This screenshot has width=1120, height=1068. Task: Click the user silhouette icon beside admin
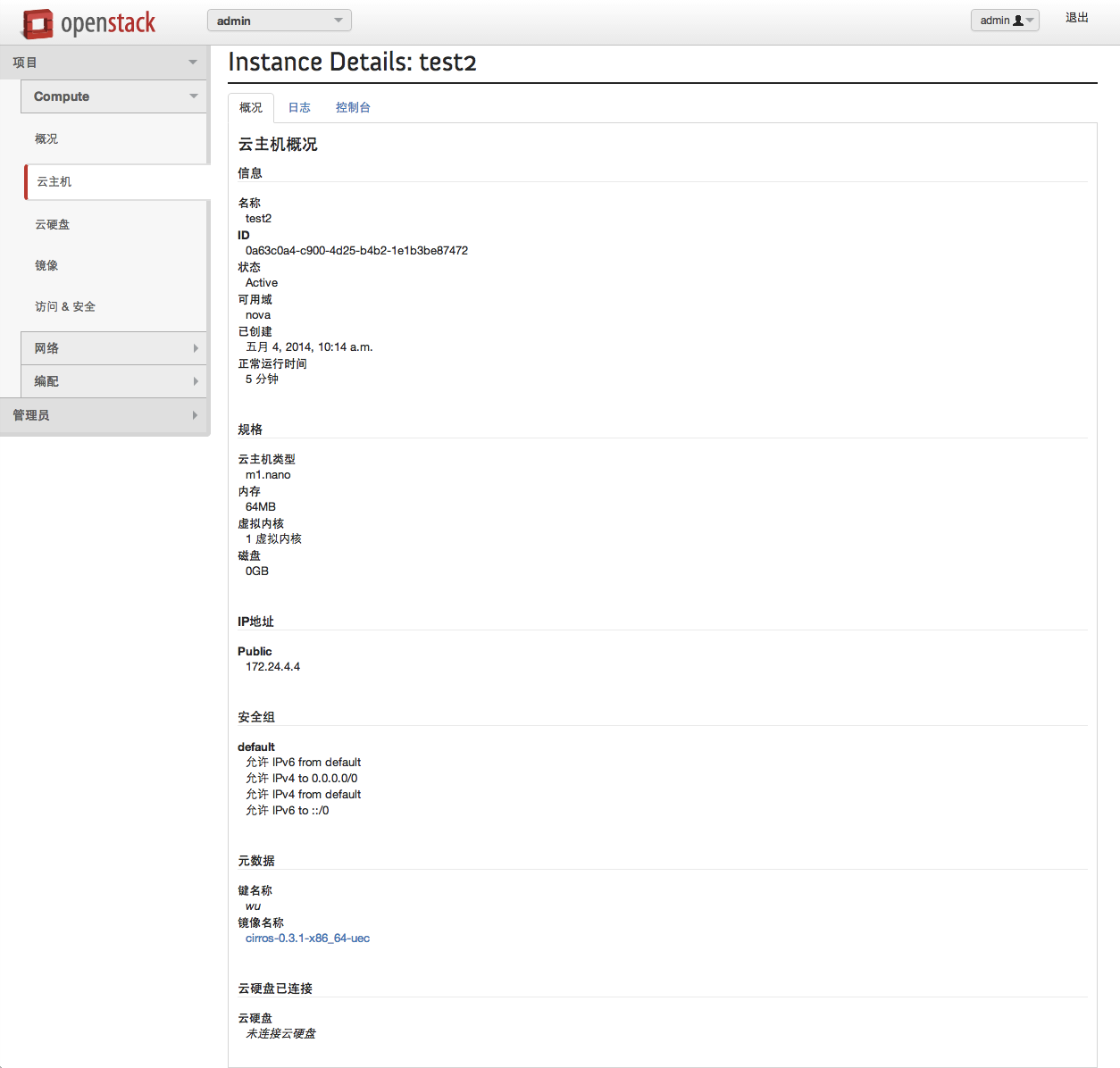tap(1018, 21)
